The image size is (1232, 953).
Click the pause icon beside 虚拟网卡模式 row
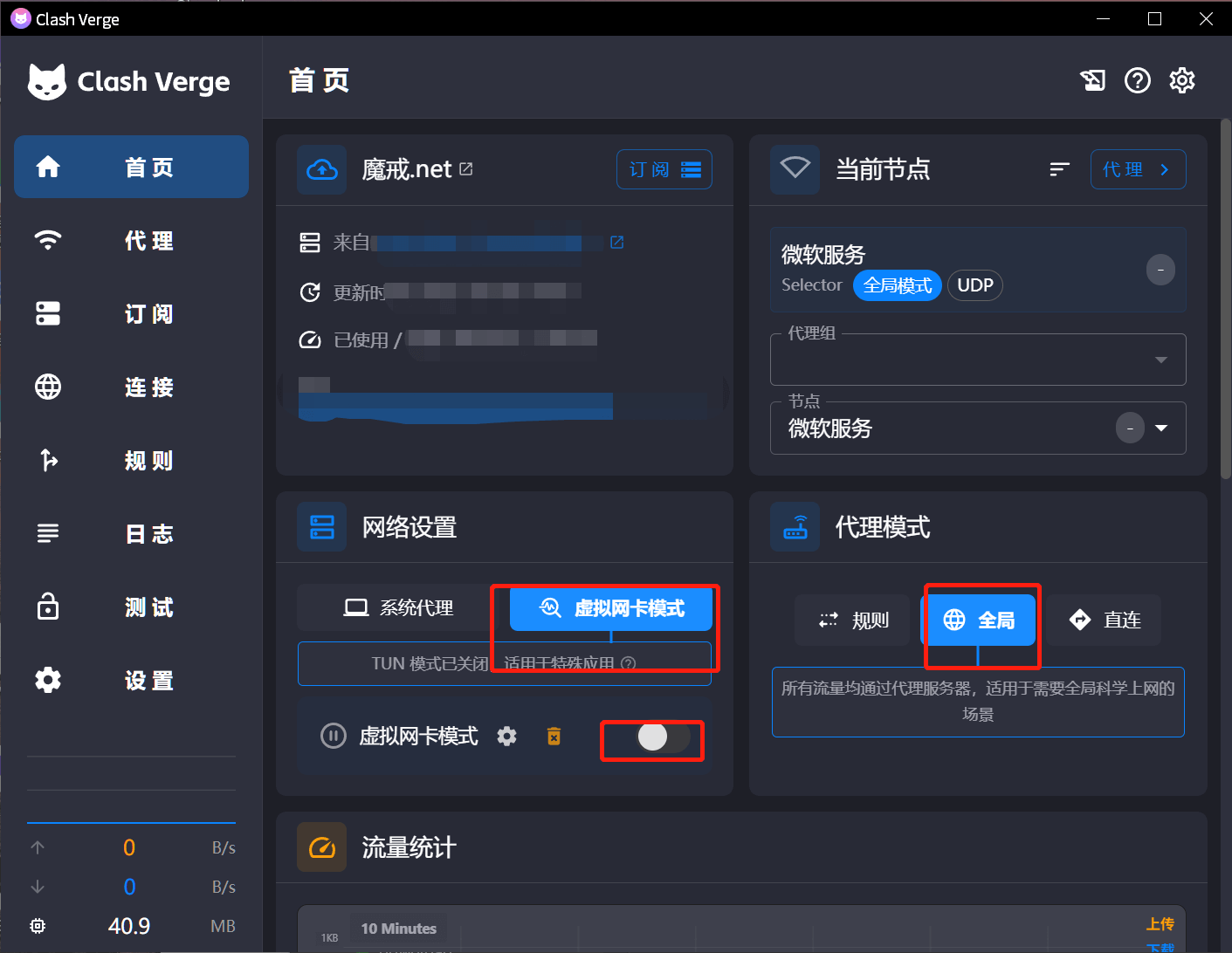[x=333, y=737]
